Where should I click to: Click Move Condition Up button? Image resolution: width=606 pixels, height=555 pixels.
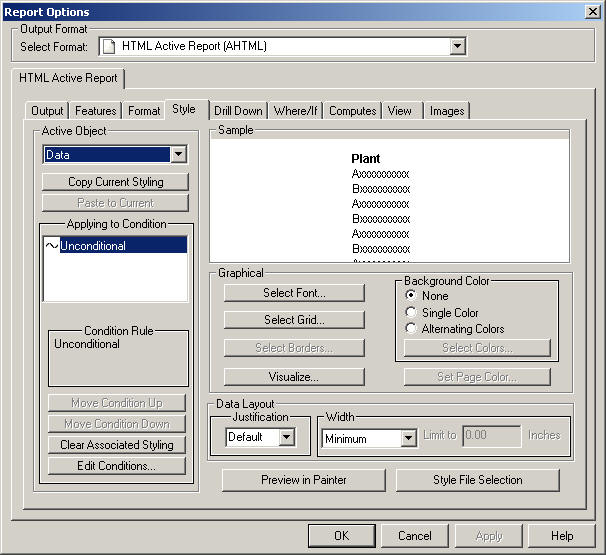pyautogui.click(x=117, y=403)
